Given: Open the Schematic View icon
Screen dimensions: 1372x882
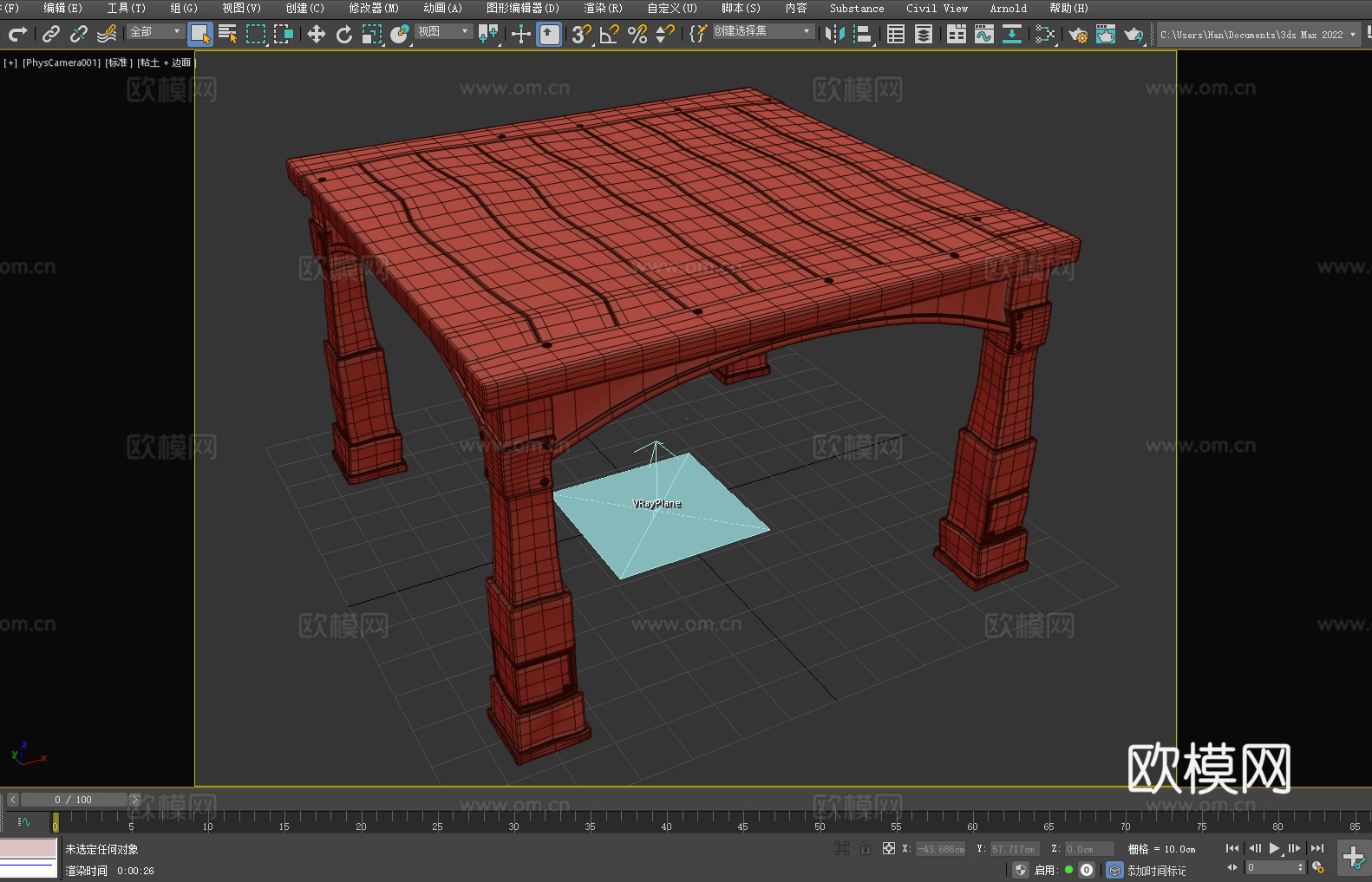Looking at the screenshot, I should [x=1045, y=34].
